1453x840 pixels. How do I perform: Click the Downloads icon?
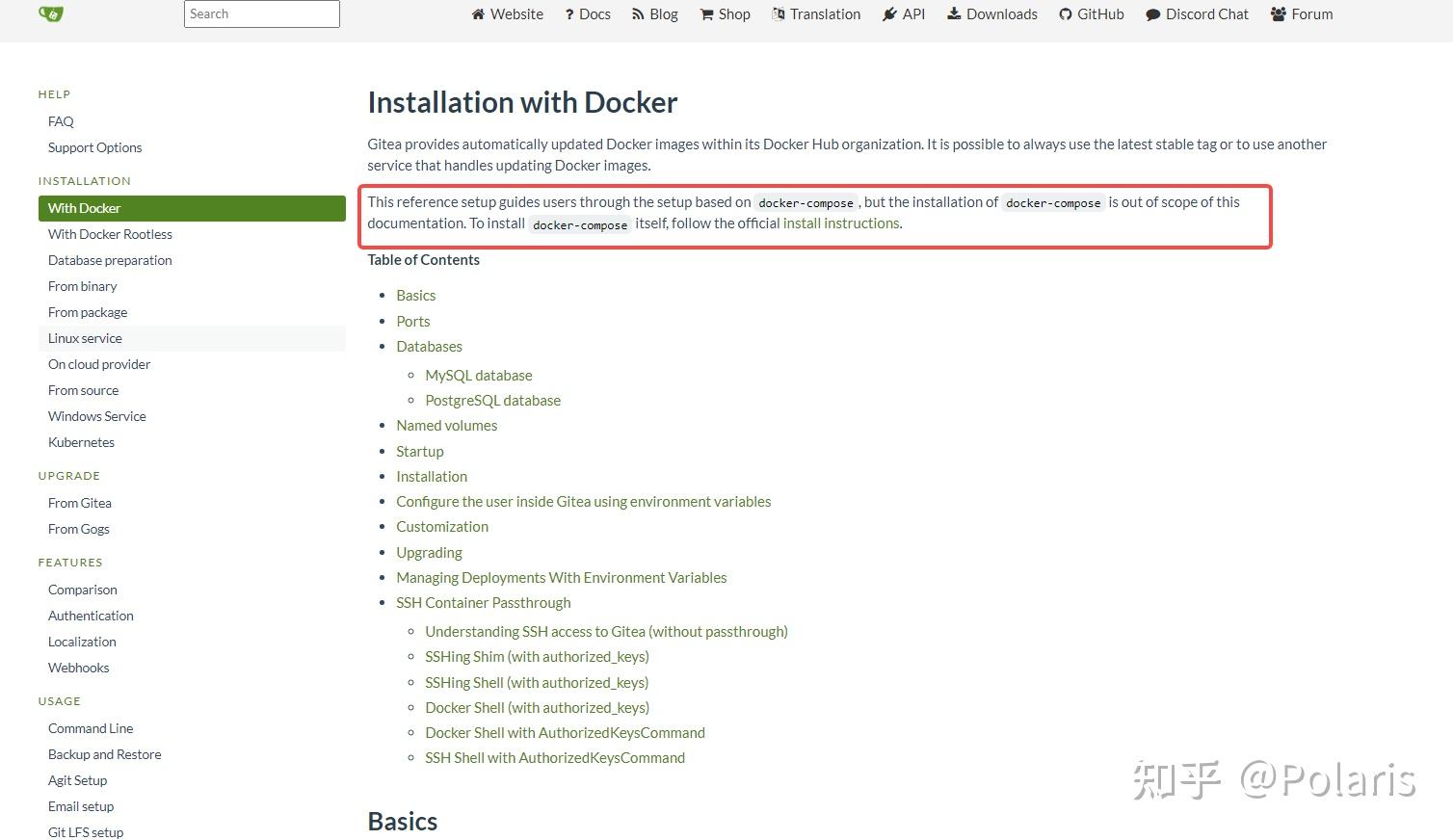click(x=953, y=14)
